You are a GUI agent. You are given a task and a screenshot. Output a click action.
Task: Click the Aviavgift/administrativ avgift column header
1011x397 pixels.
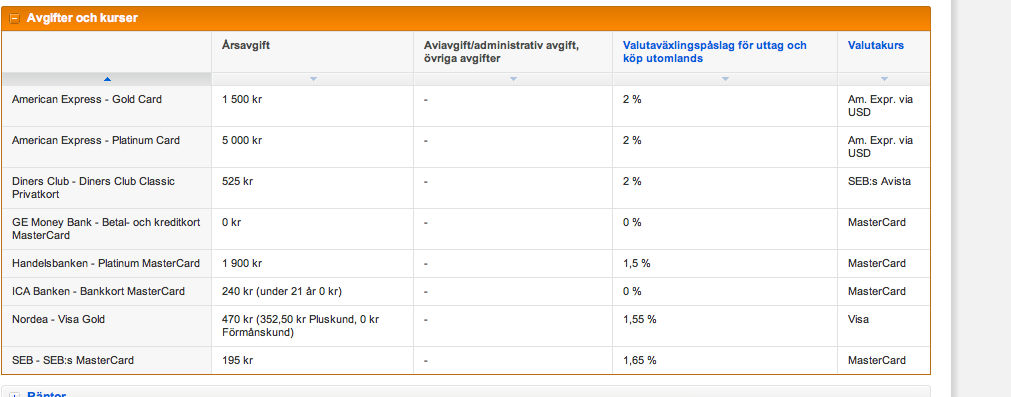click(504, 52)
